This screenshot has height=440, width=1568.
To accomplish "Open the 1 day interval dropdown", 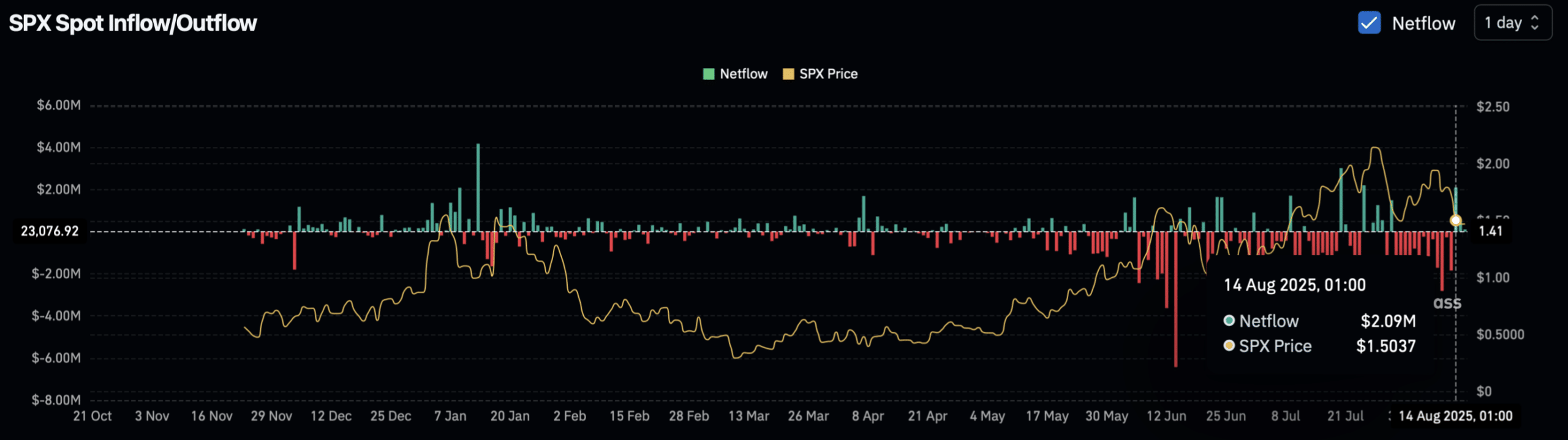I will pos(1512,23).
